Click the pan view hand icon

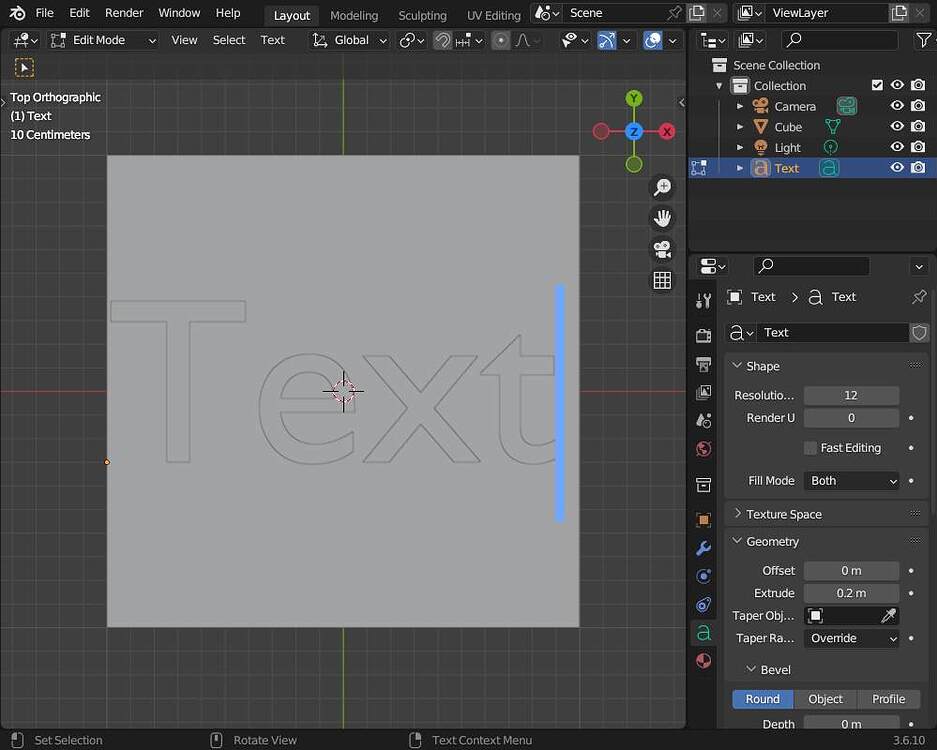[x=662, y=218]
